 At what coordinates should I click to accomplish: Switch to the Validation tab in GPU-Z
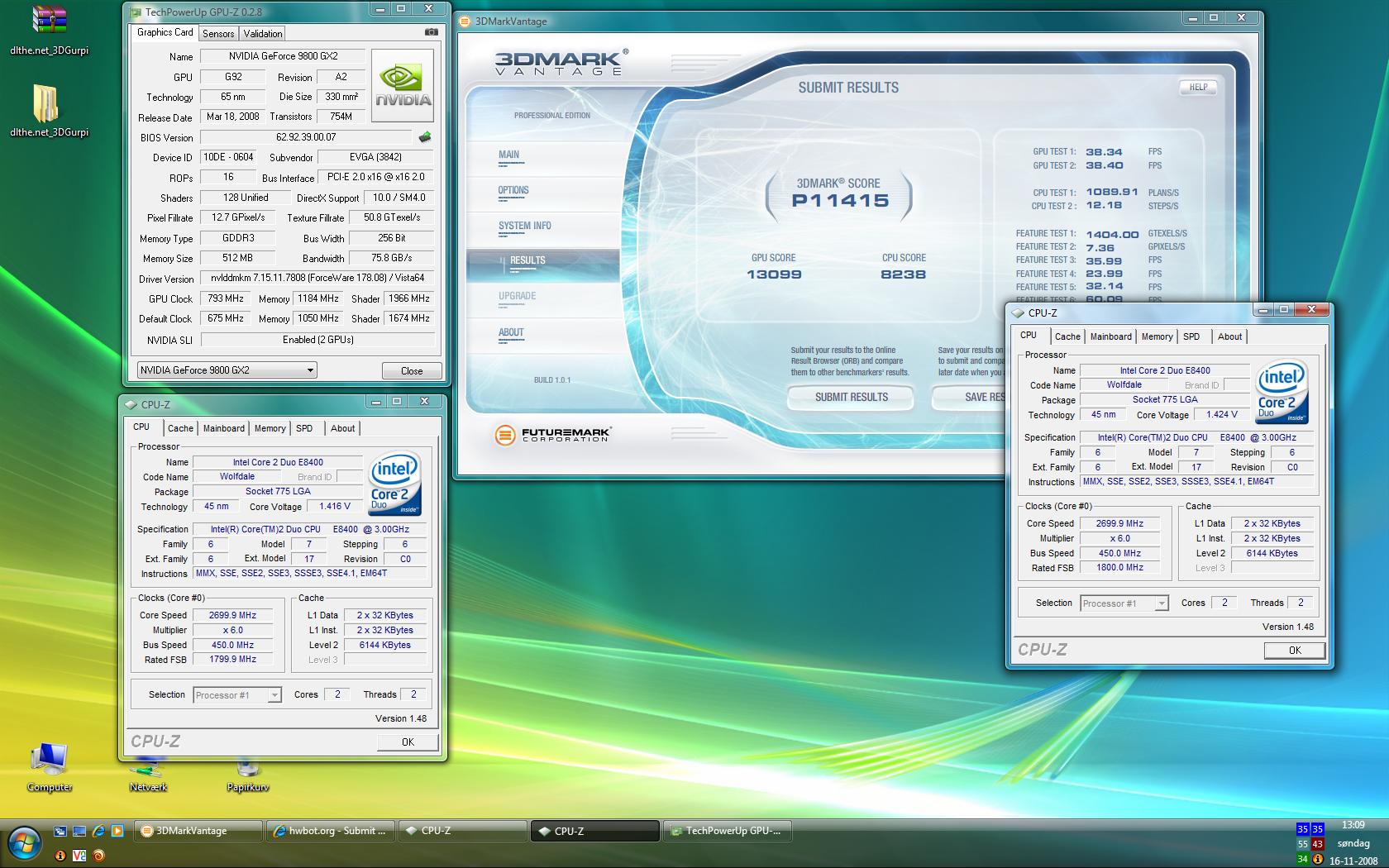pos(263,34)
